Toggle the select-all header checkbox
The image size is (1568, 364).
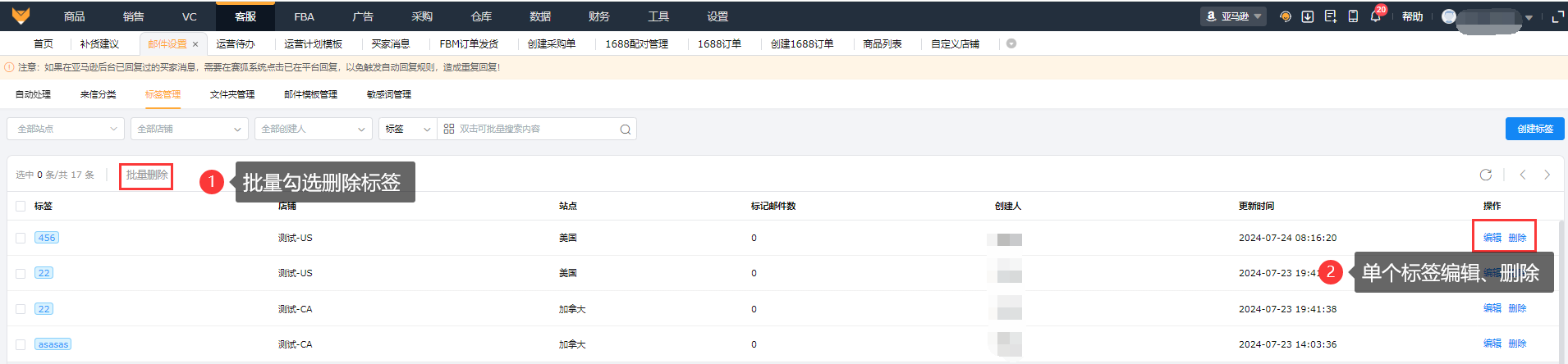click(21, 206)
